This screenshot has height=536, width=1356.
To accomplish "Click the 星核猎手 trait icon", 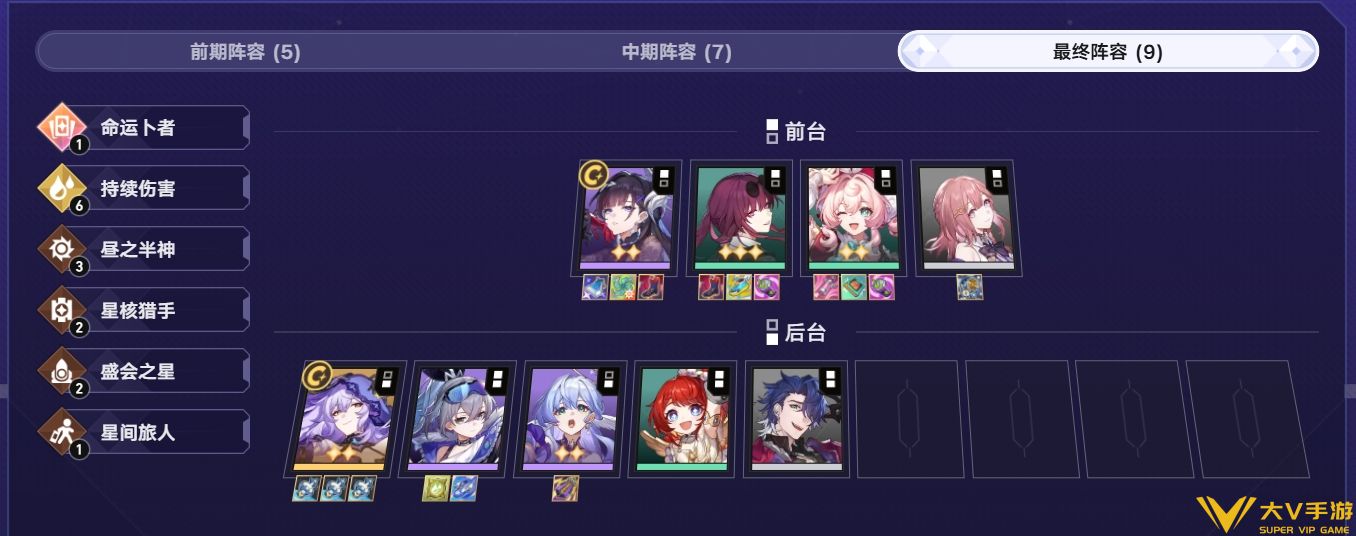I will point(63,311).
